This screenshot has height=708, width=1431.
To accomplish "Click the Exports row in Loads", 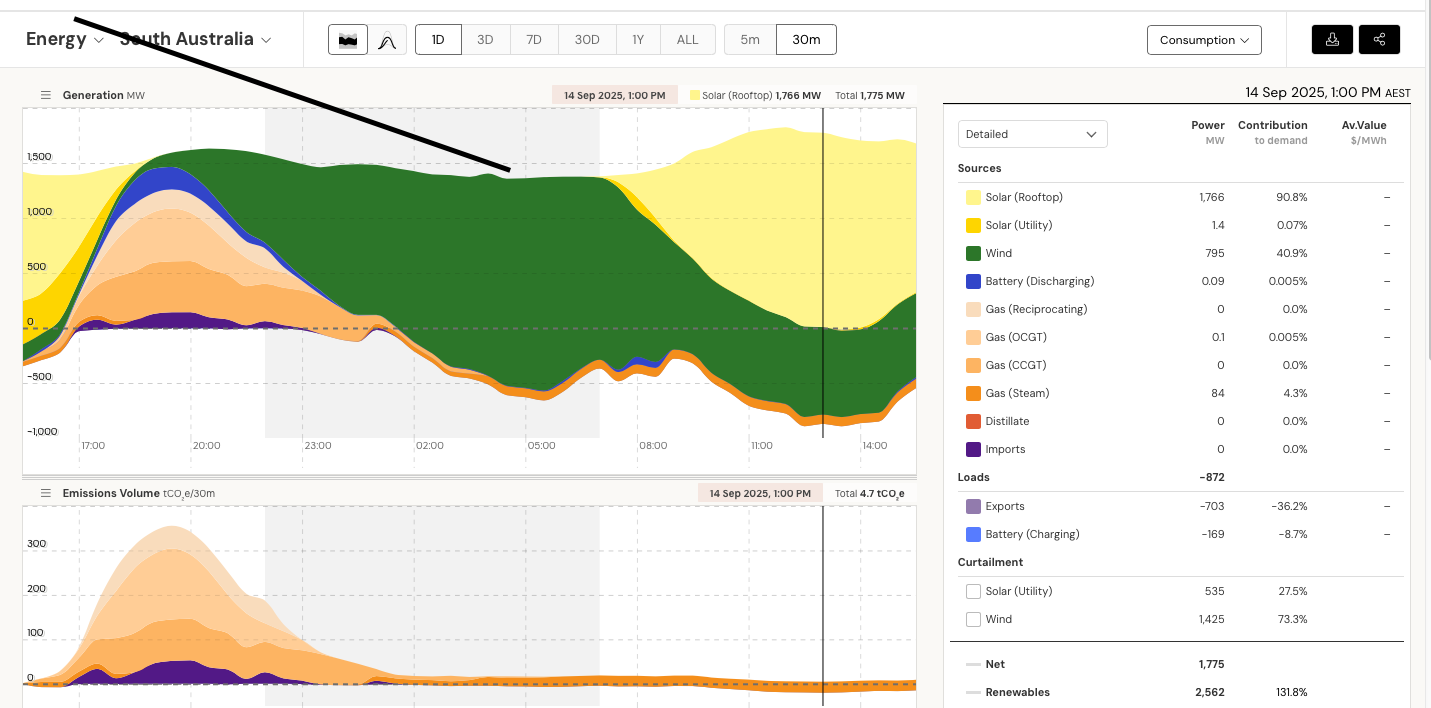I will pyautogui.click(x=1005, y=506).
